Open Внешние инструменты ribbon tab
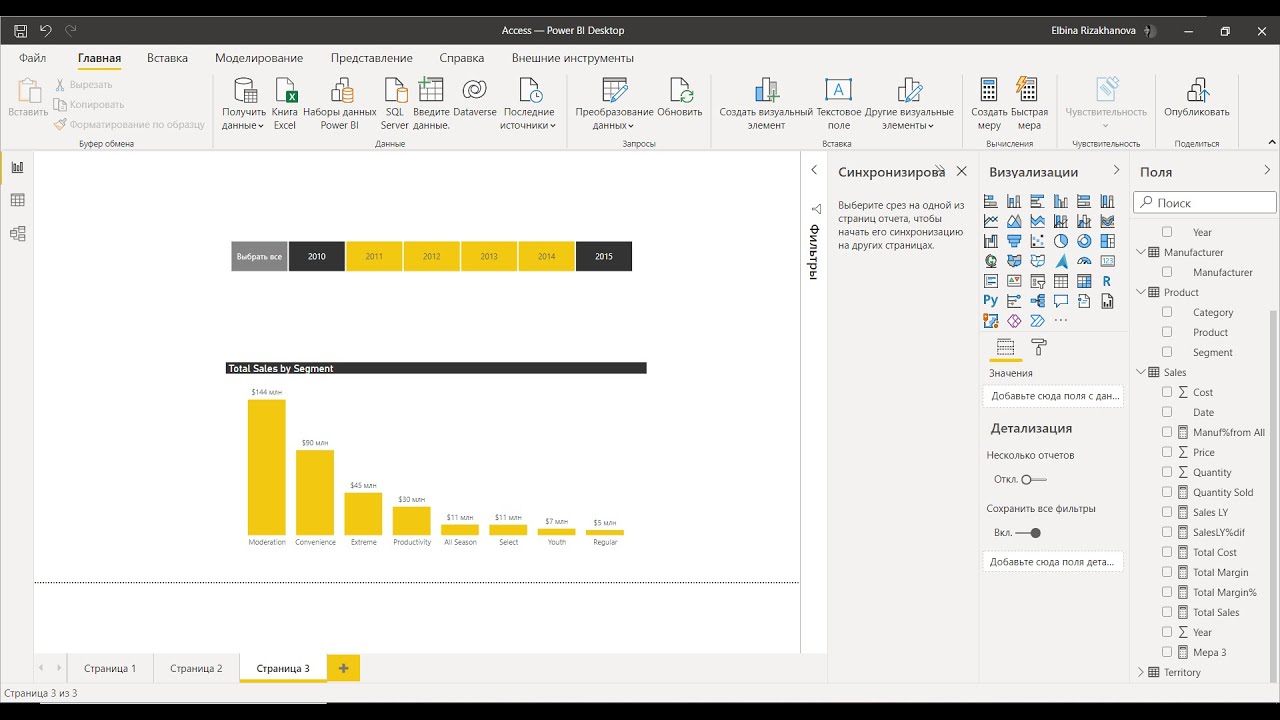Screen dimensions: 1280x720 point(573,58)
